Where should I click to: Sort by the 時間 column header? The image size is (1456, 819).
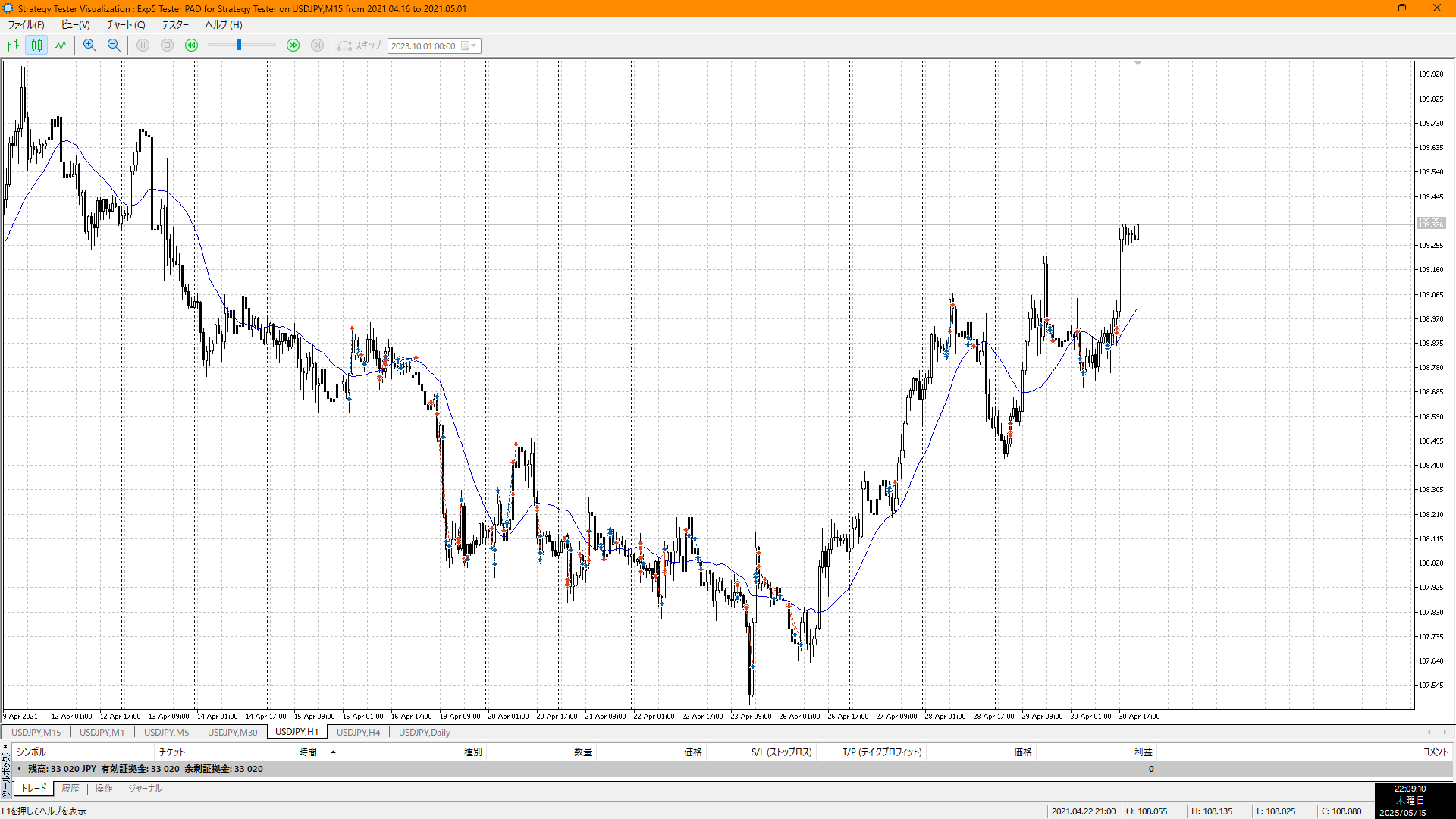(x=307, y=752)
